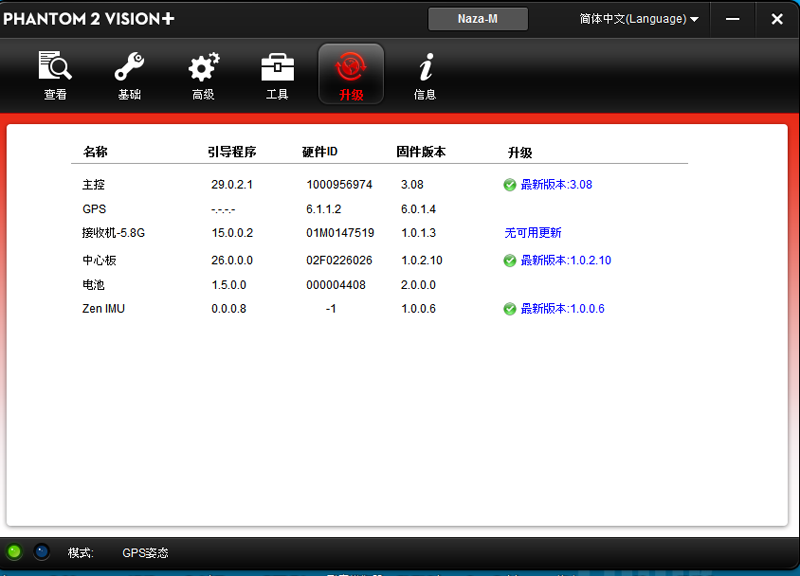Click bootloader value 15.0.0.2

pyautogui.click(x=232, y=233)
